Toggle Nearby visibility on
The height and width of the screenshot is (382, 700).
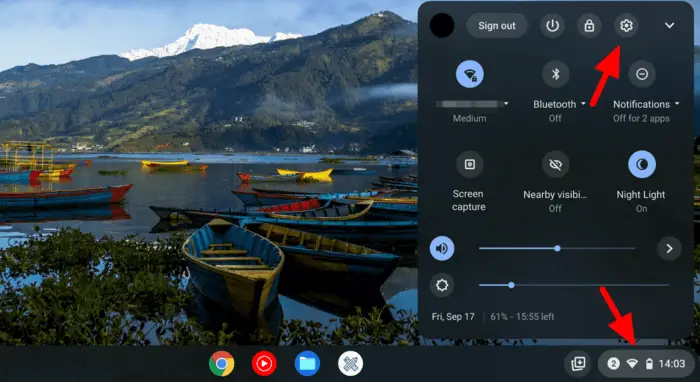click(x=555, y=164)
